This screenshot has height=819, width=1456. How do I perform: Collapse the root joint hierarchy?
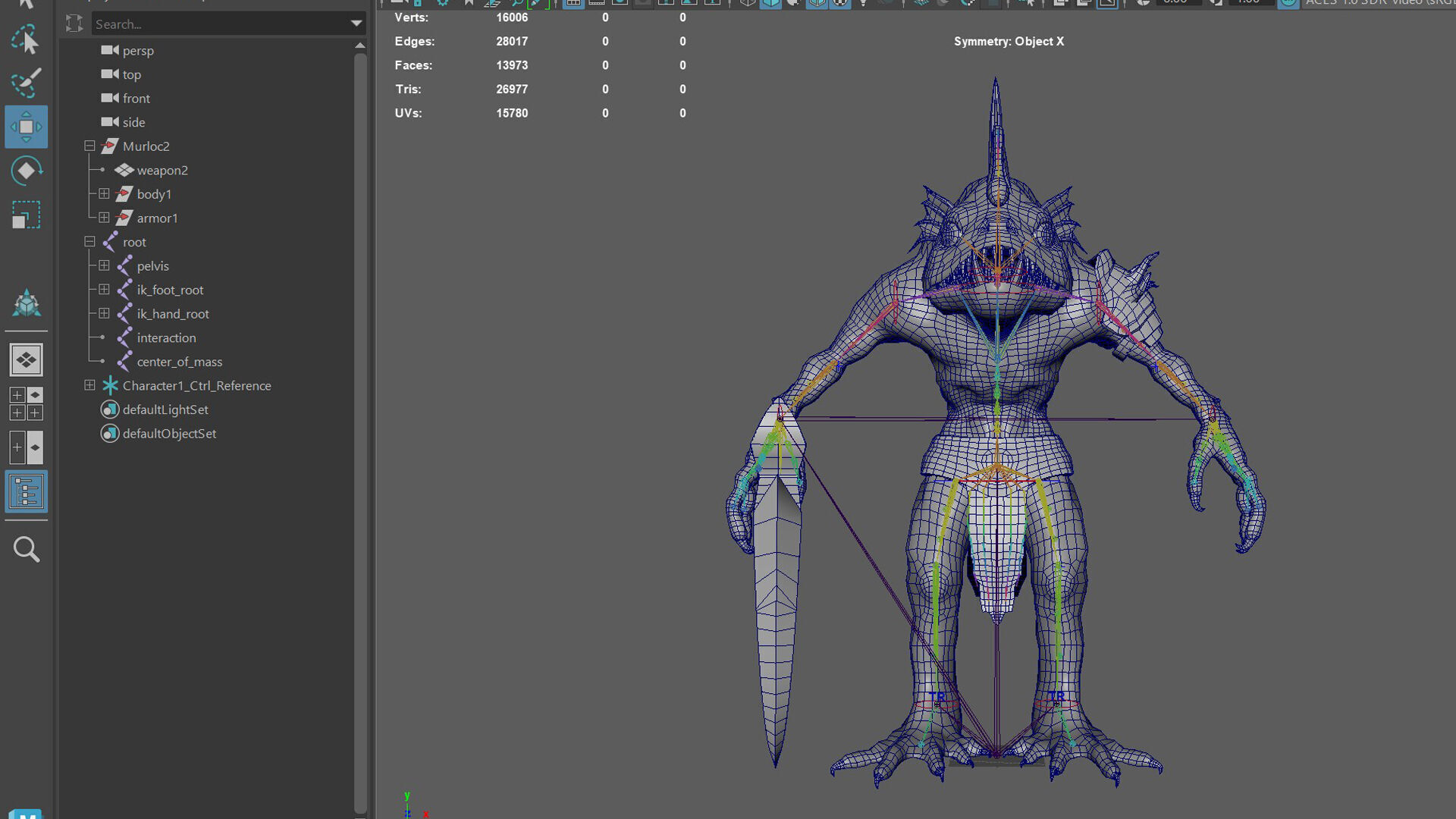coord(89,241)
